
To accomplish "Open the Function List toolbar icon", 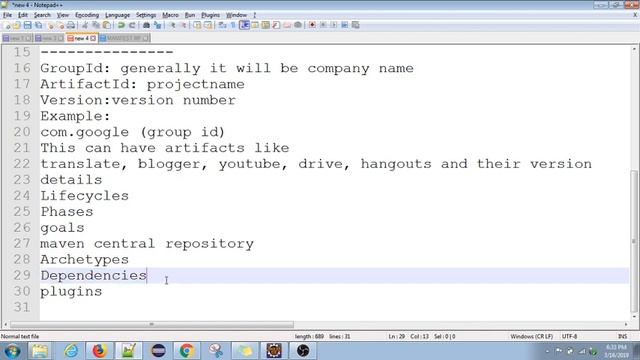I will pyautogui.click(x=276, y=25).
